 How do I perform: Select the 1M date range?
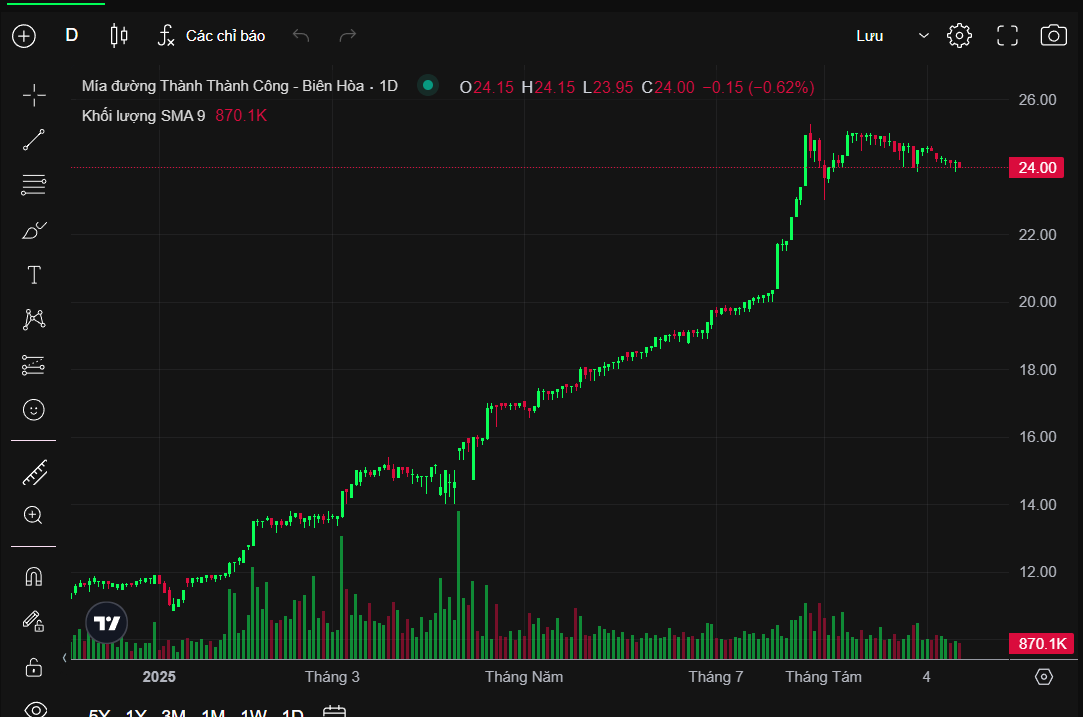pyautogui.click(x=213, y=712)
